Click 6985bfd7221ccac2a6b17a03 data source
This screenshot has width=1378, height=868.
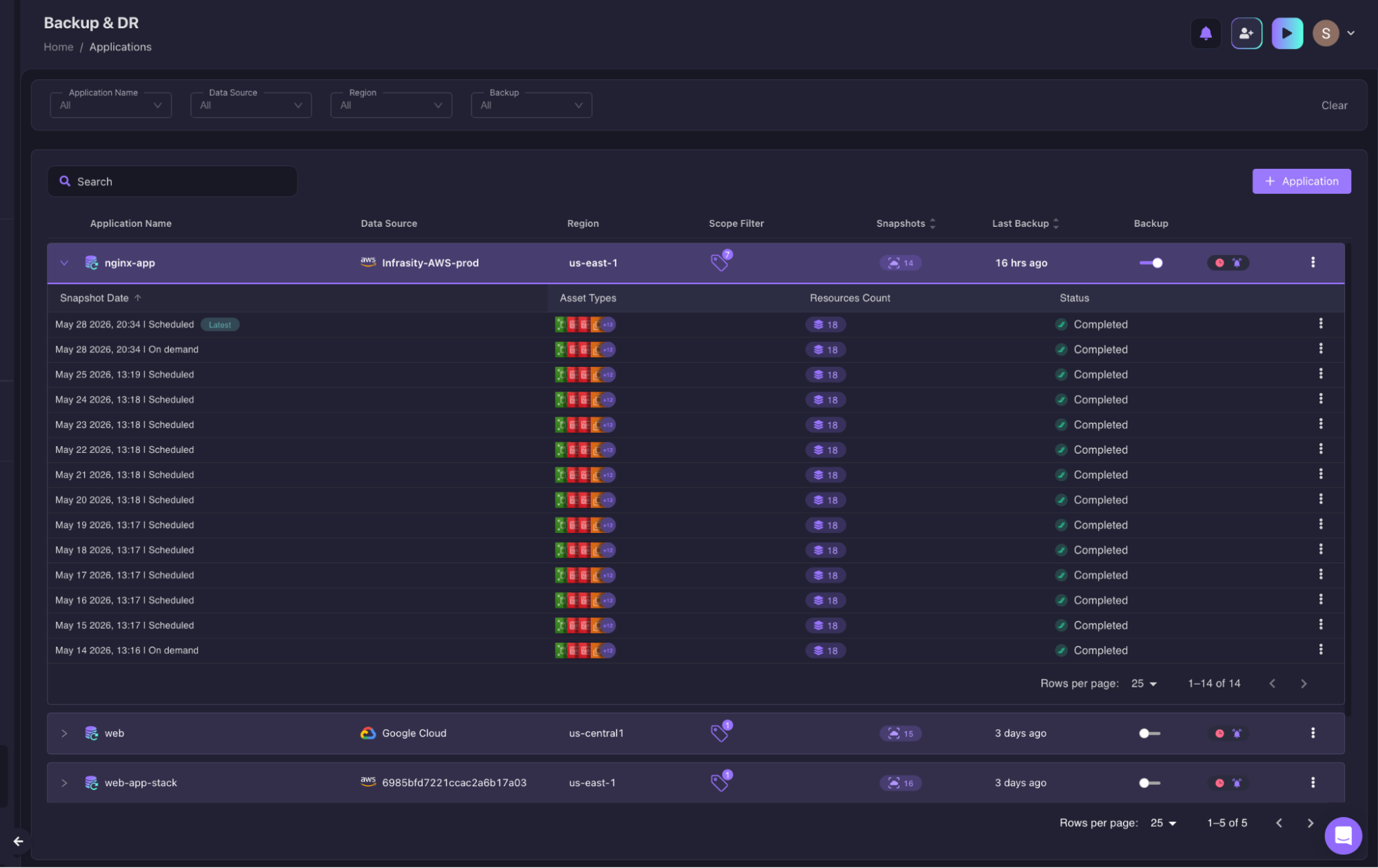[444, 783]
